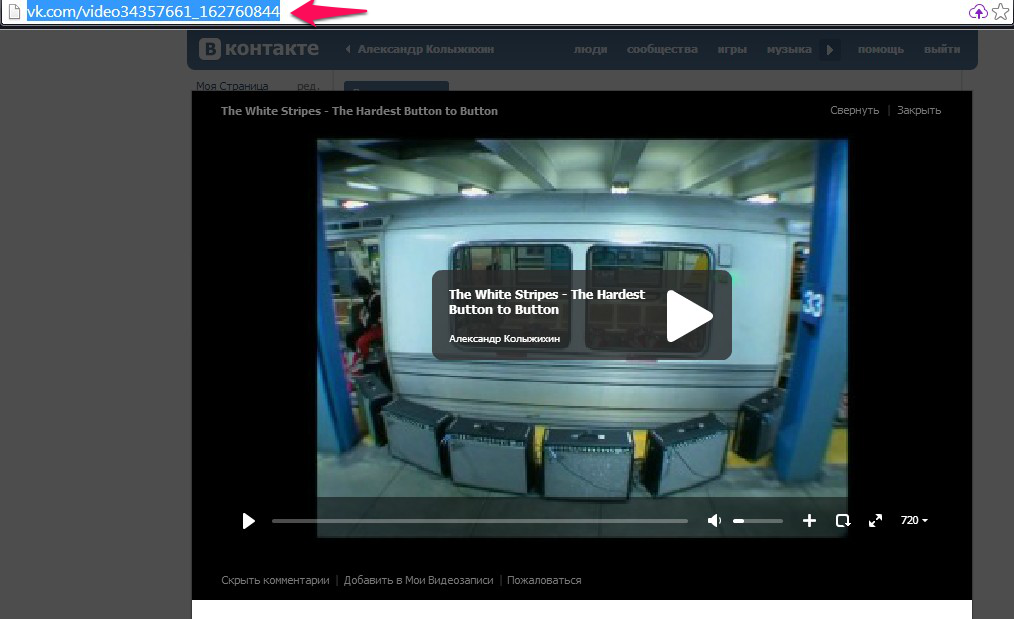Click выйти to log out

942,49
